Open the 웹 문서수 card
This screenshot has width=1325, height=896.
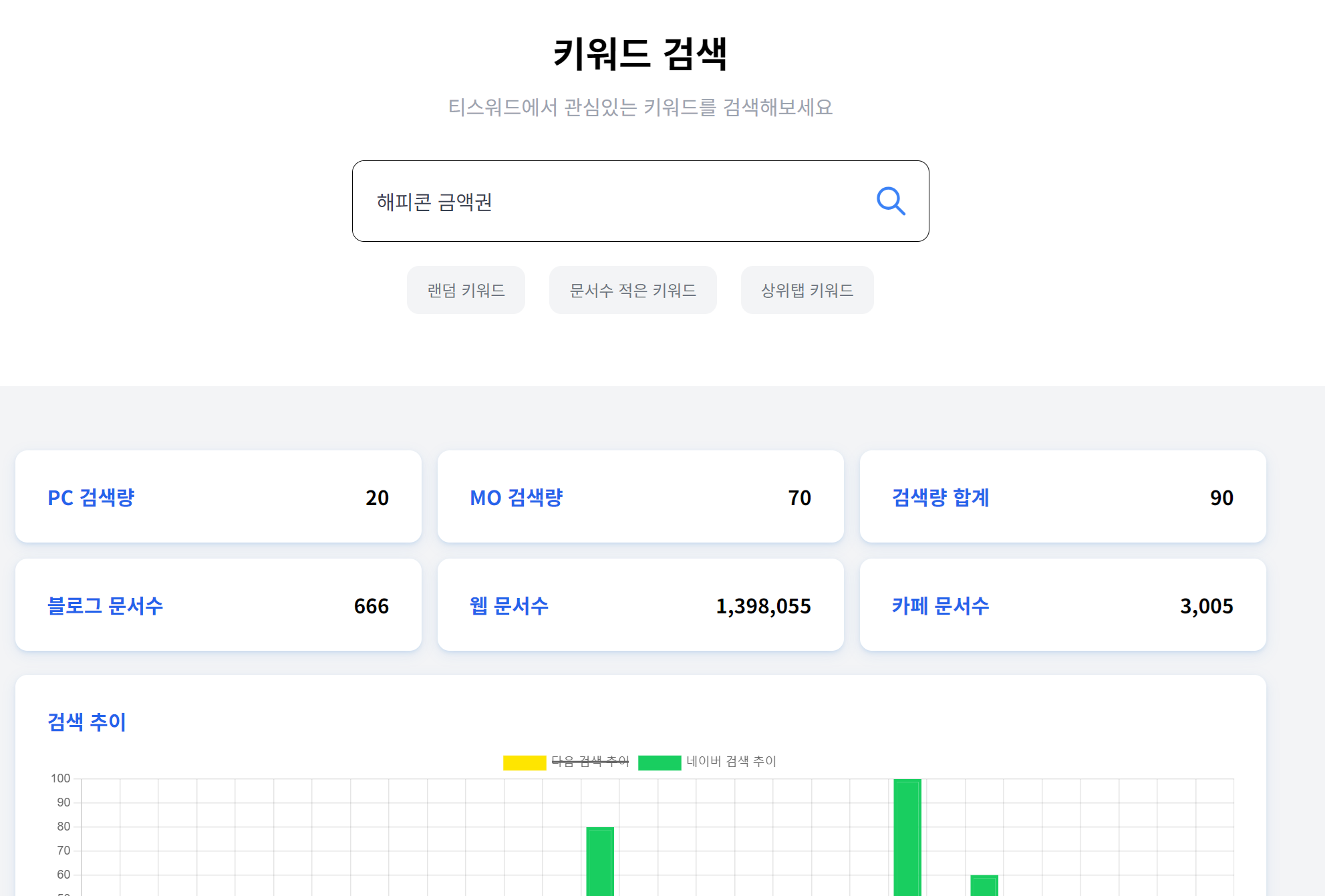pyautogui.click(x=640, y=605)
